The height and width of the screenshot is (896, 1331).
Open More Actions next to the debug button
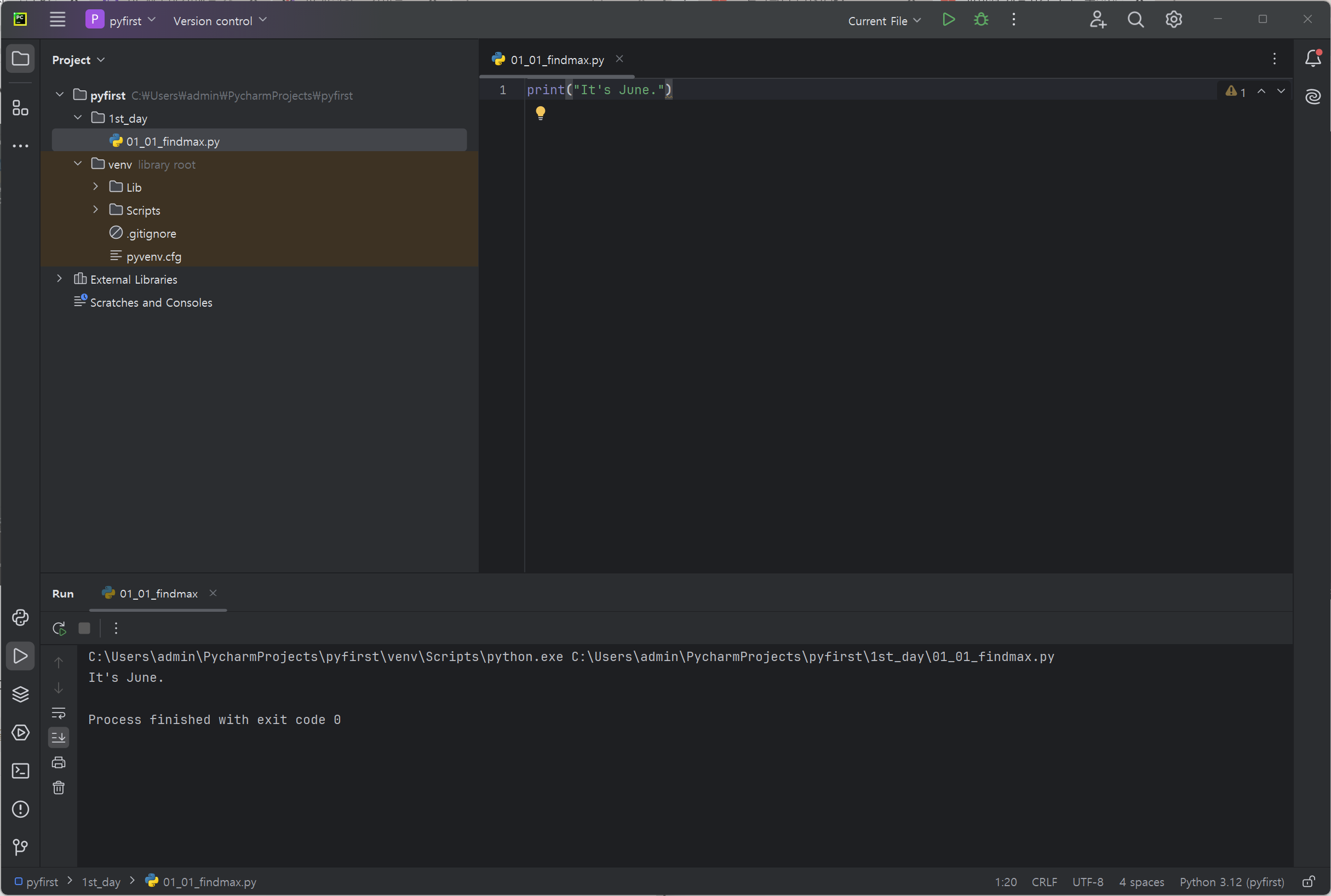pyautogui.click(x=1014, y=20)
